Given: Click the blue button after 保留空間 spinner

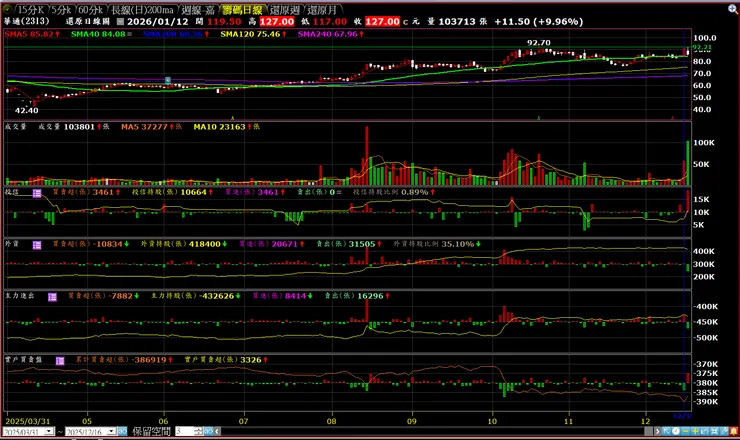Looking at the screenshot, I should click(208, 432).
